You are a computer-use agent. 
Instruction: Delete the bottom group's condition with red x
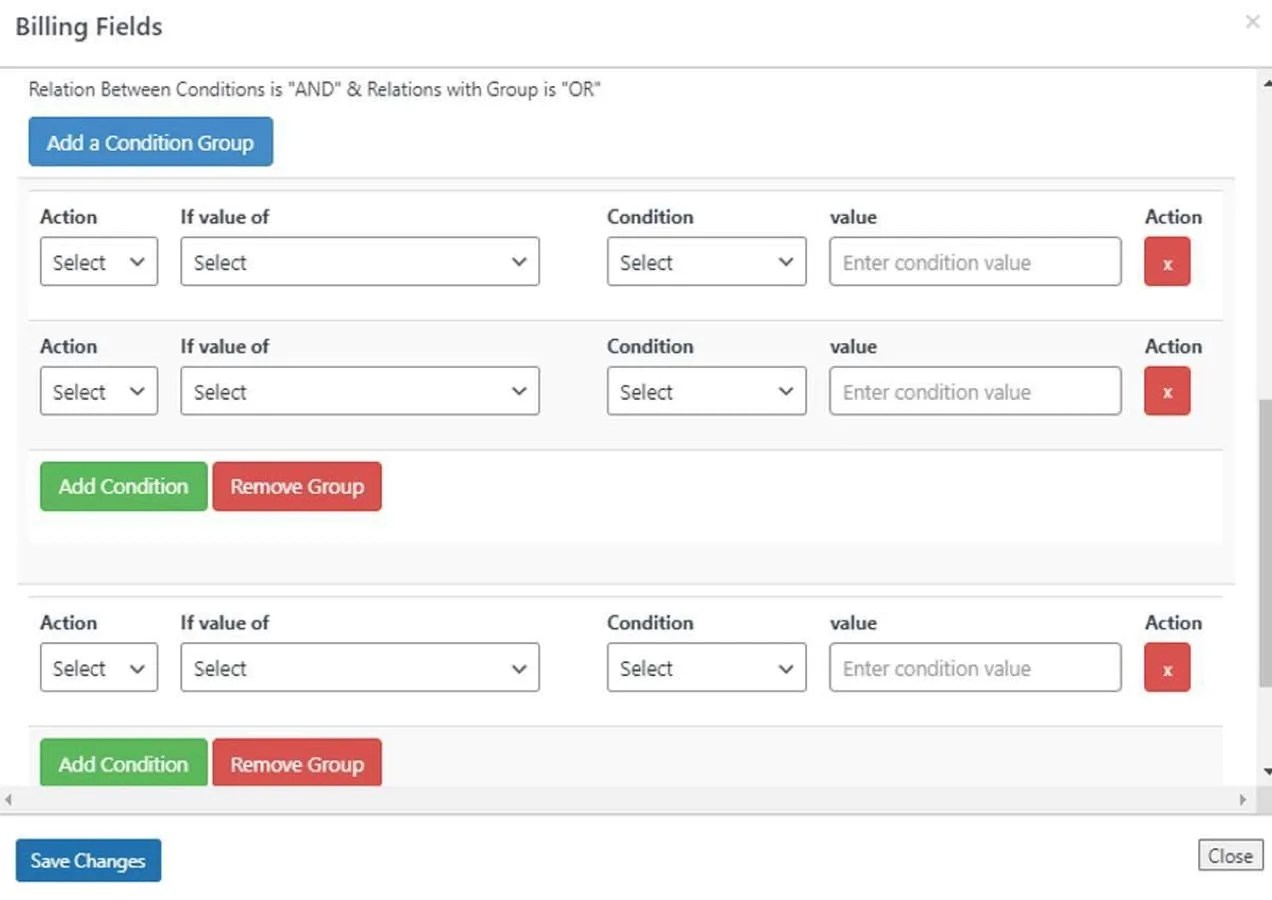pos(1166,667)
